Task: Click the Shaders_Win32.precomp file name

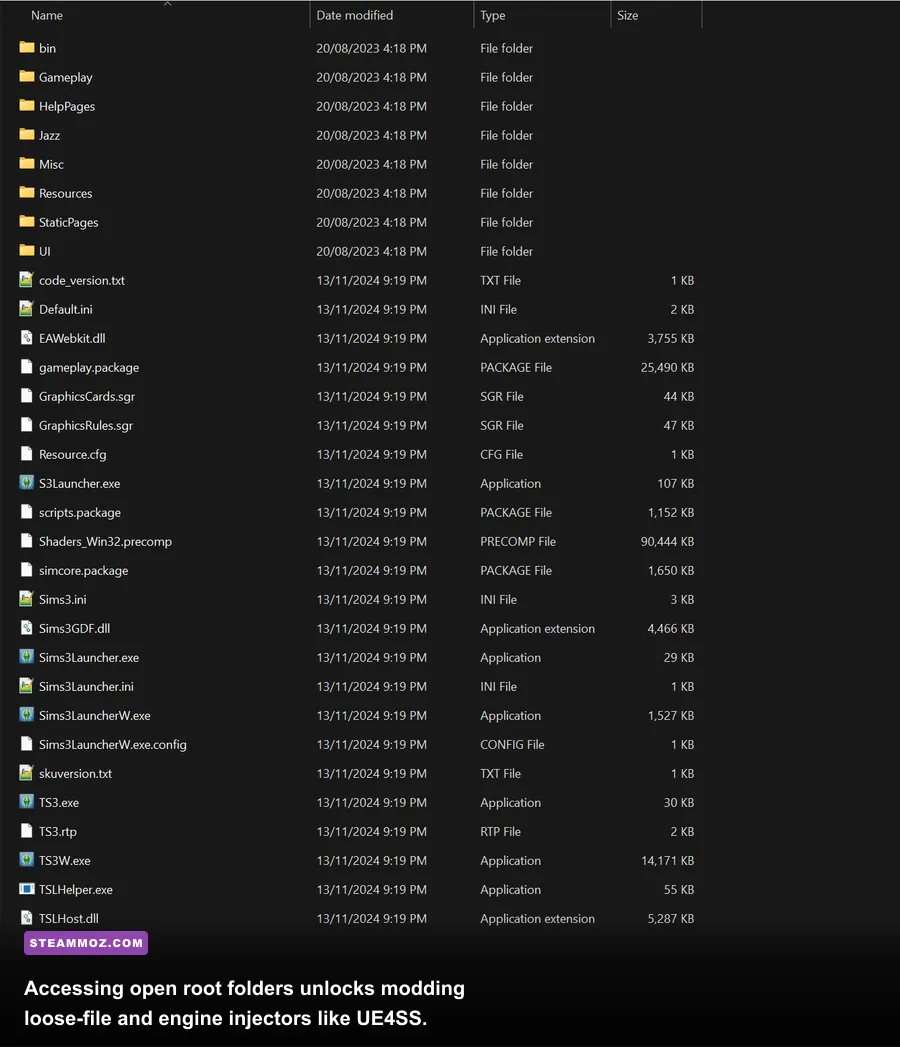Action: [105, 542]
